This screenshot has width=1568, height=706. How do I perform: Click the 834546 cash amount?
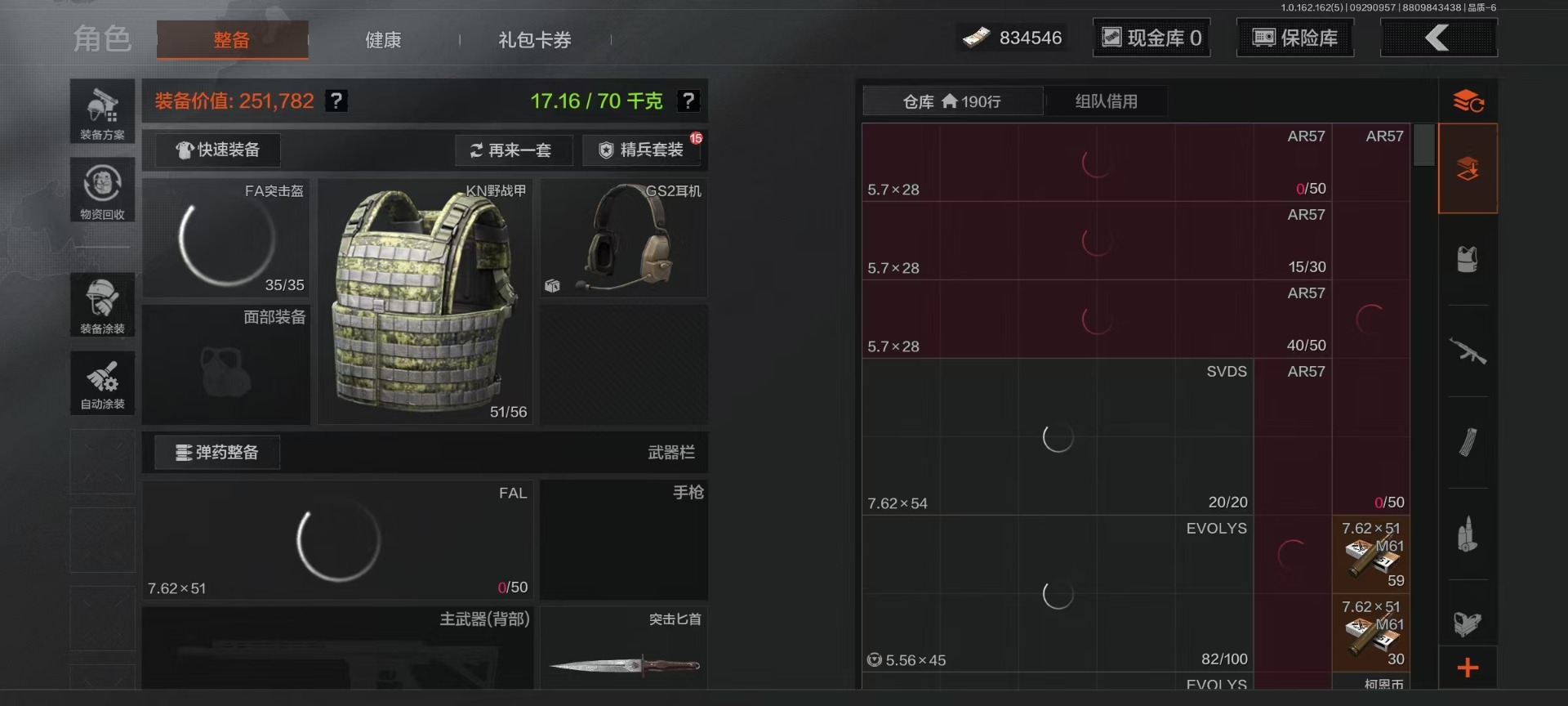[1031, 38]
